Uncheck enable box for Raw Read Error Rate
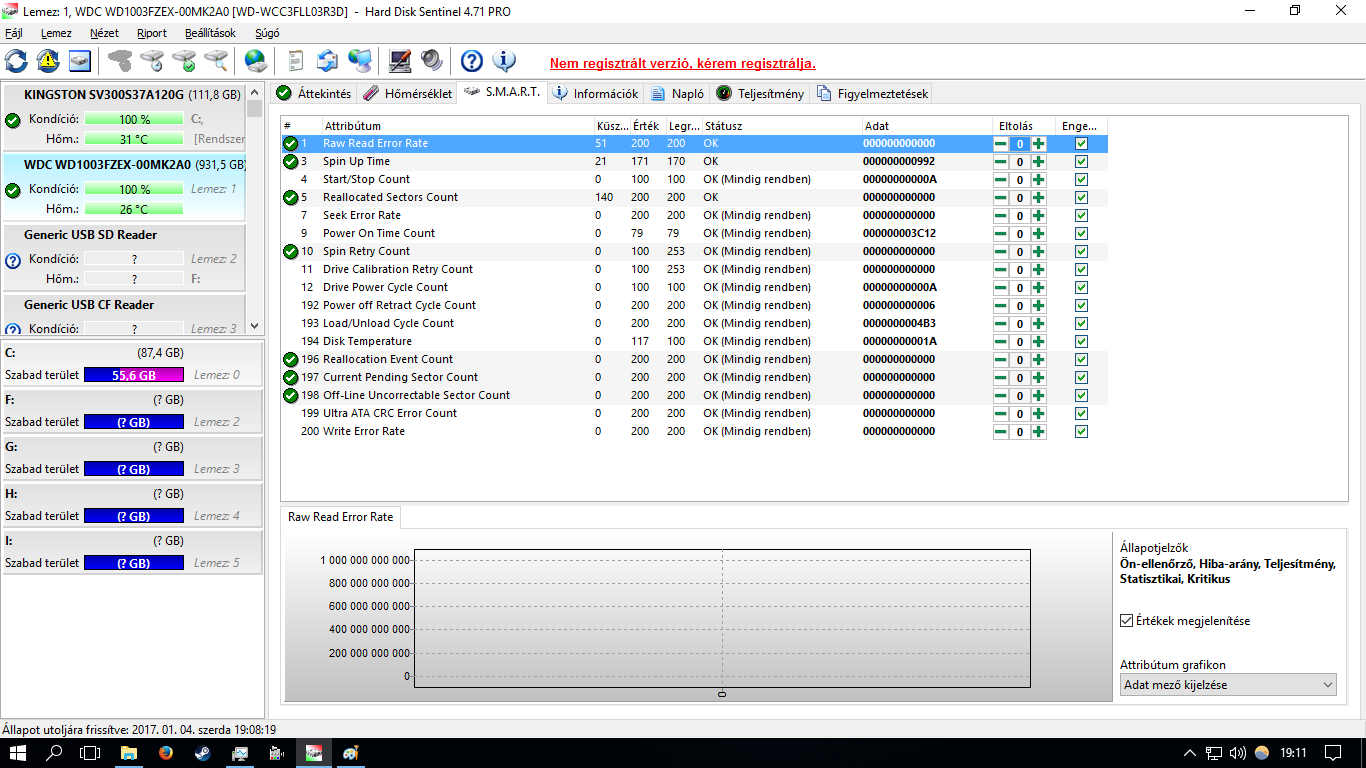The height and width of the screenshot is (768, 1366). tap(1081, 144)
